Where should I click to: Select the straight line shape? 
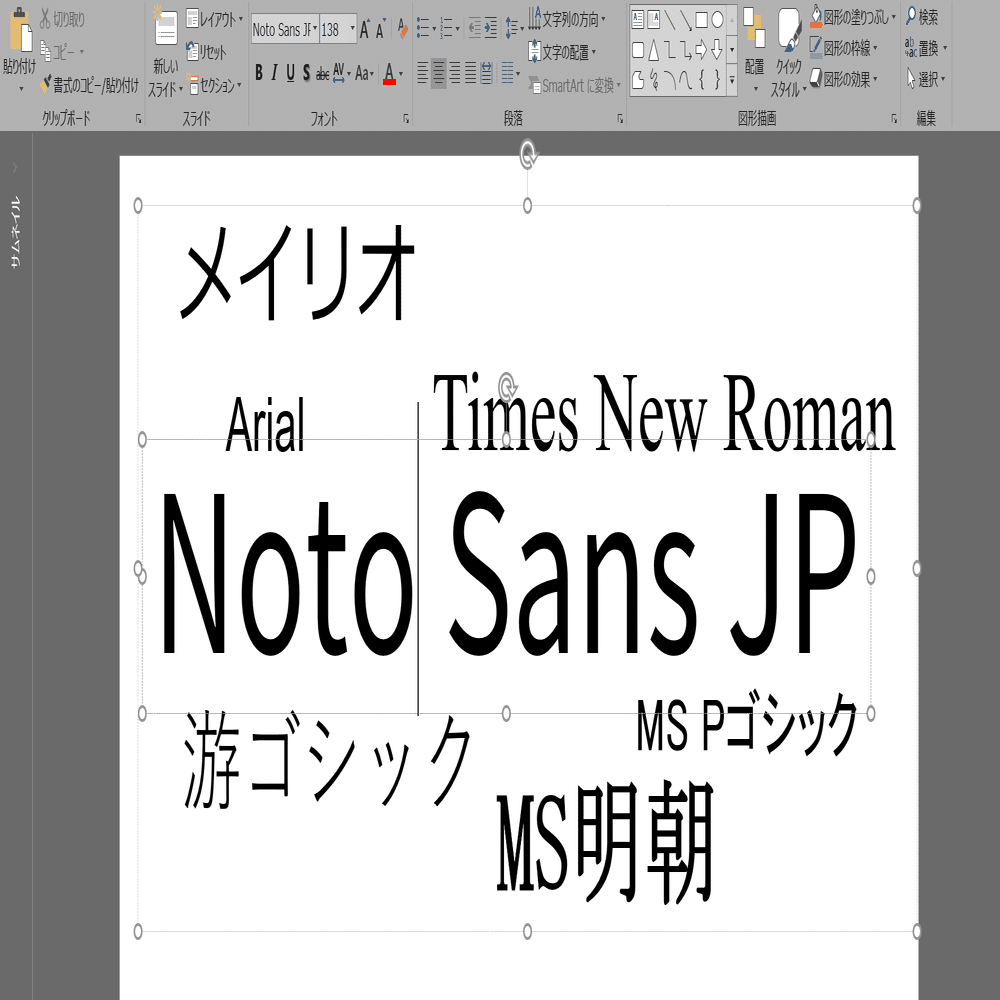click(x=670, y=20)
